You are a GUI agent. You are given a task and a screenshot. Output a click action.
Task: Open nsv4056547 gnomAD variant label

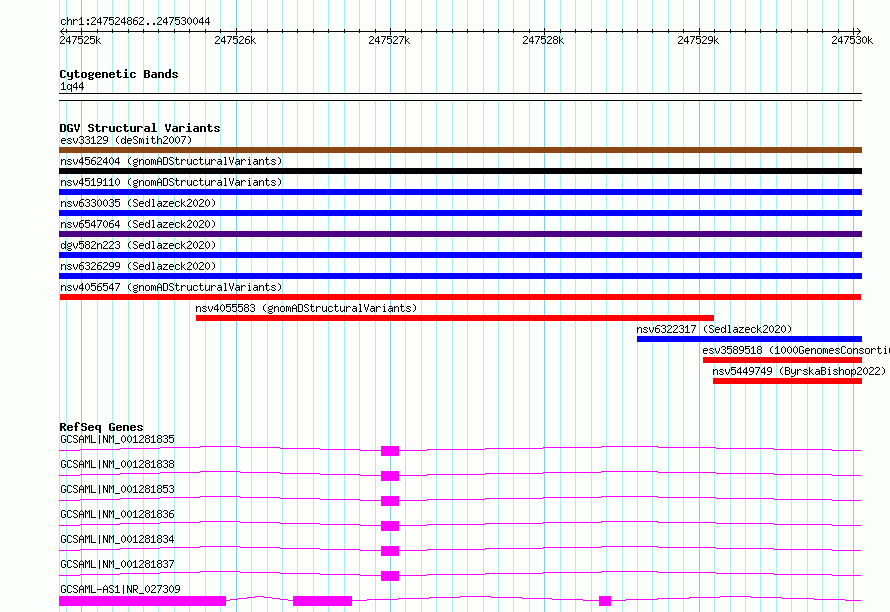tap(171, 287)
